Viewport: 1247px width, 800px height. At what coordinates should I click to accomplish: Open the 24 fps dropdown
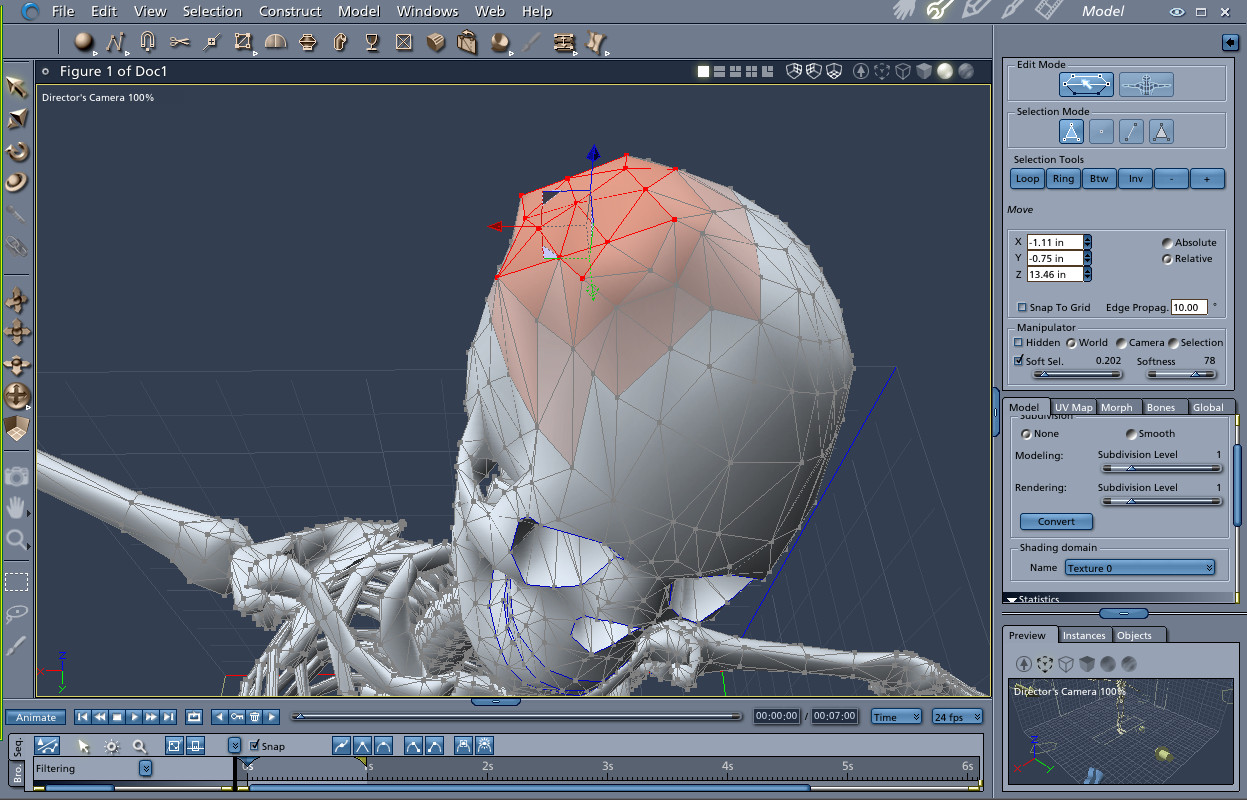(957, 717)
